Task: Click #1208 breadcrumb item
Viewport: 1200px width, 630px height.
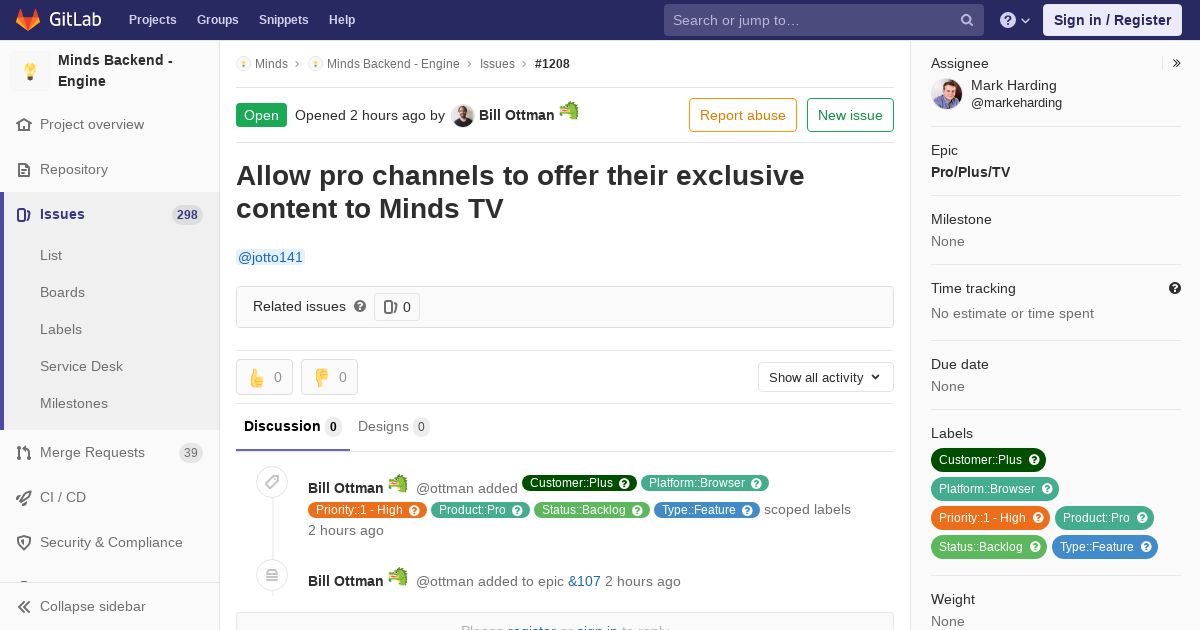Action: pos(552,63)
